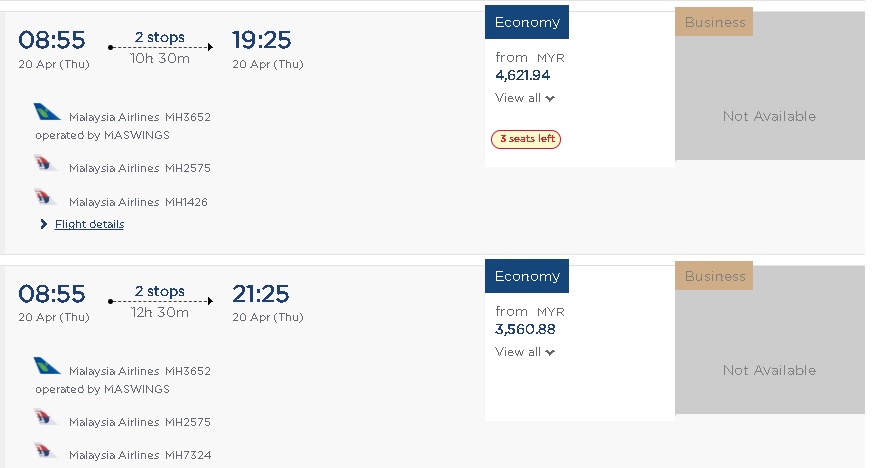Click the Malaysia Airlines logo next to MH7324
The height and width of the screenshot is (468, 872).
click(x=46, y=451)
